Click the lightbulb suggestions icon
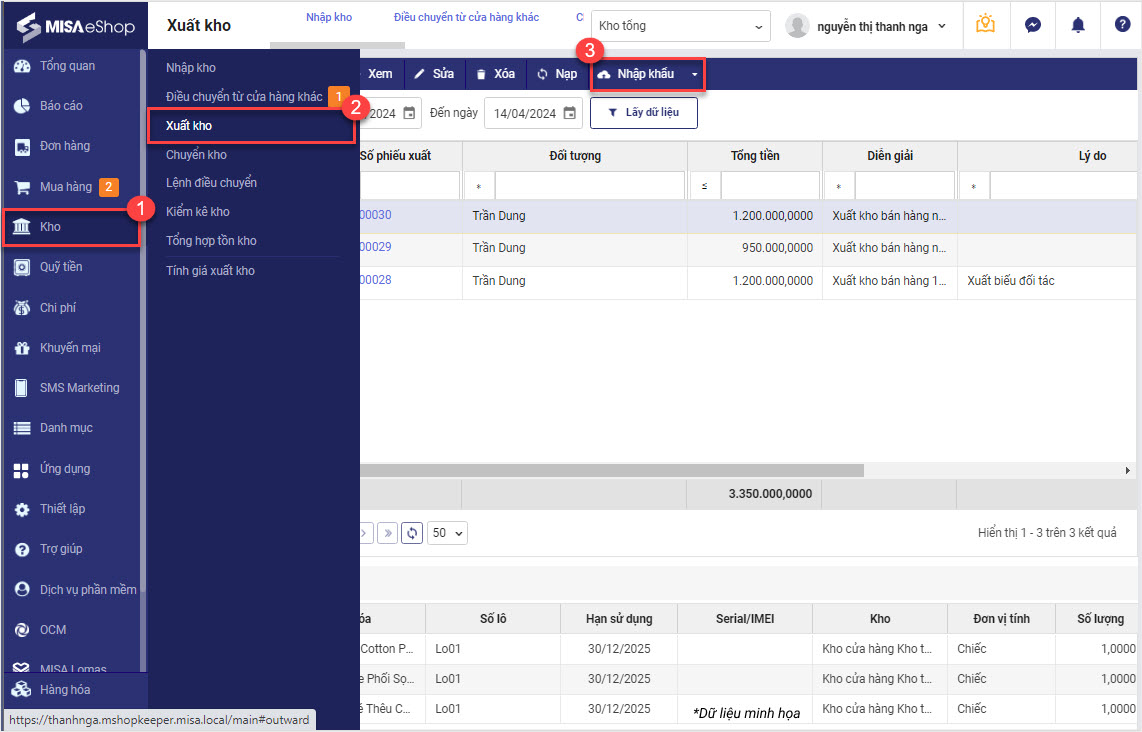Image resolution: width=1142 pixels, height=732 pixels. point(986,25)
